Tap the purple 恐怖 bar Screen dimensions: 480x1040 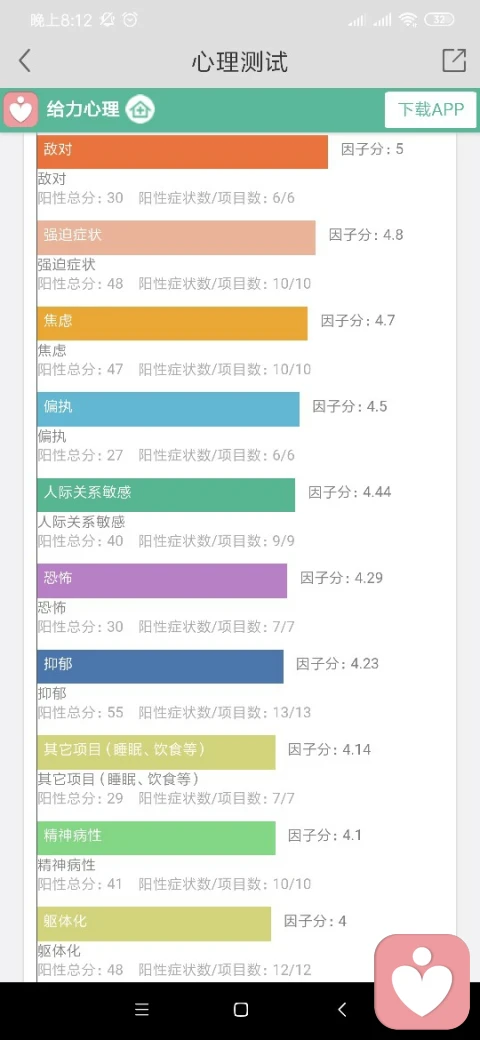pyautogui.click(x=162, y=580)
